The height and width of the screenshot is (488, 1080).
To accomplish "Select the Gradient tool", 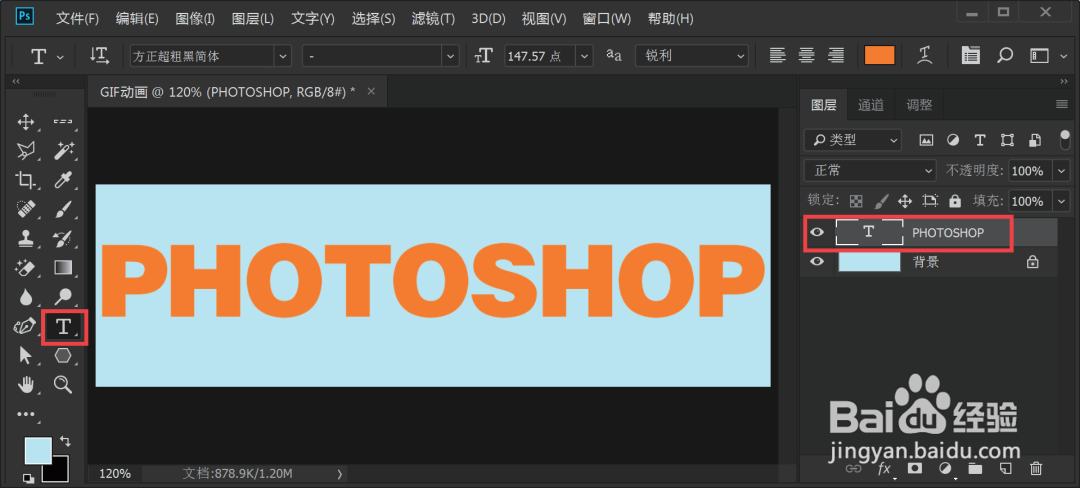I will click(x=63, y=266).
